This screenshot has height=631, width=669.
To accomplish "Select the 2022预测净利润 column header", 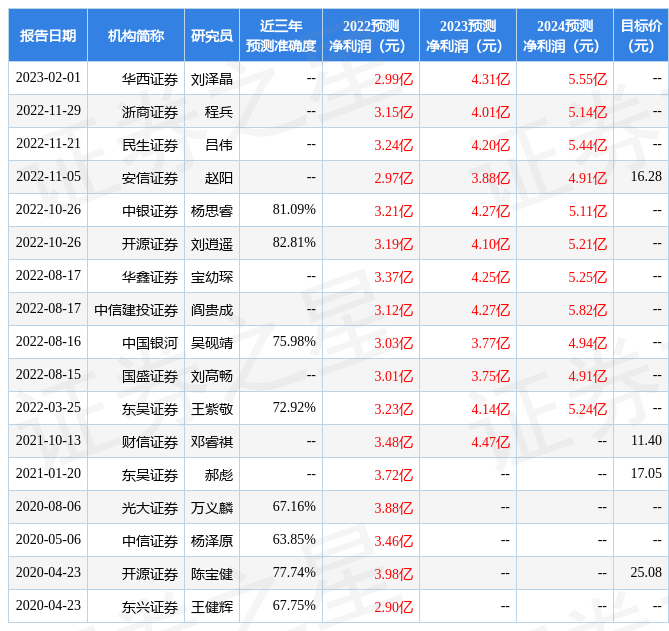I will tap(371, 36).
